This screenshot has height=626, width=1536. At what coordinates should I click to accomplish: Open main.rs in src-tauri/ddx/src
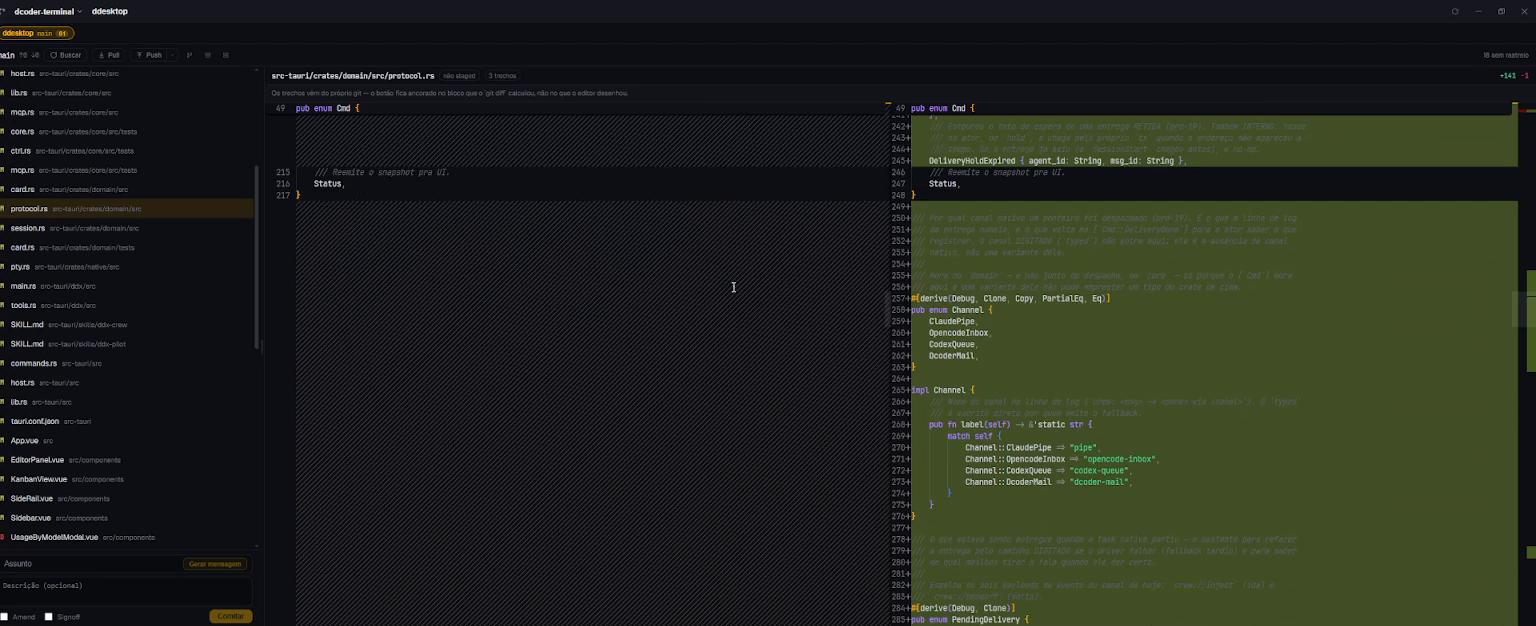128,286
